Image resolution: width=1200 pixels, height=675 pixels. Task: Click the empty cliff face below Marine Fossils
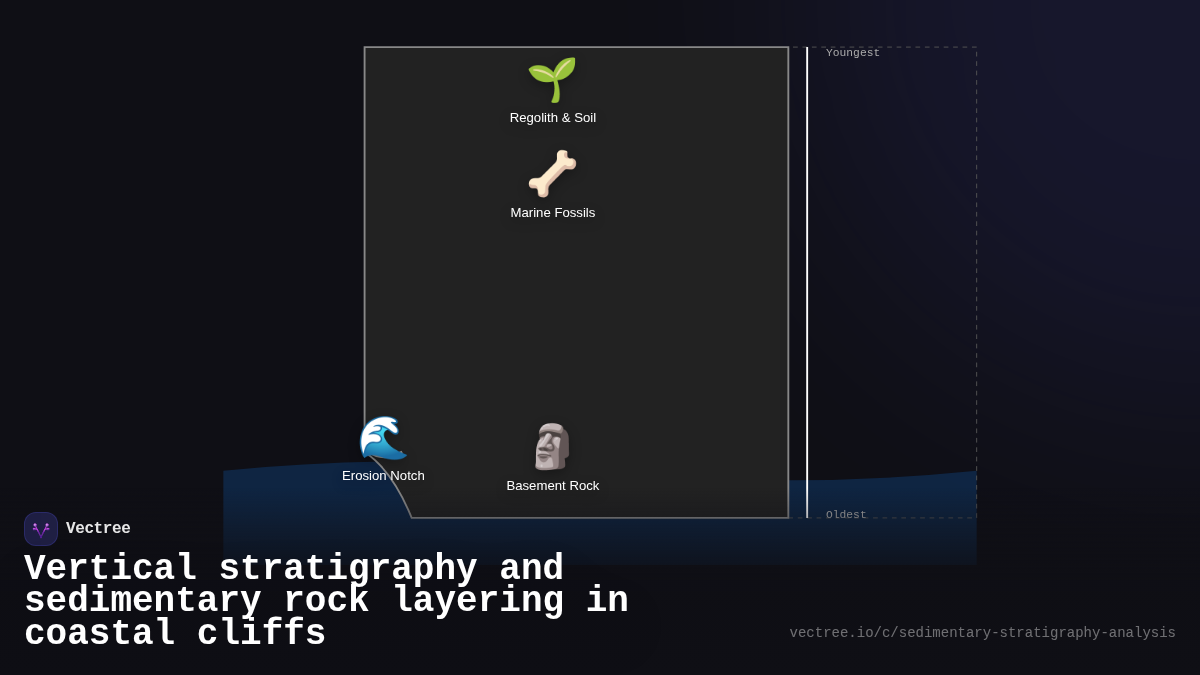tap(575, 320)
